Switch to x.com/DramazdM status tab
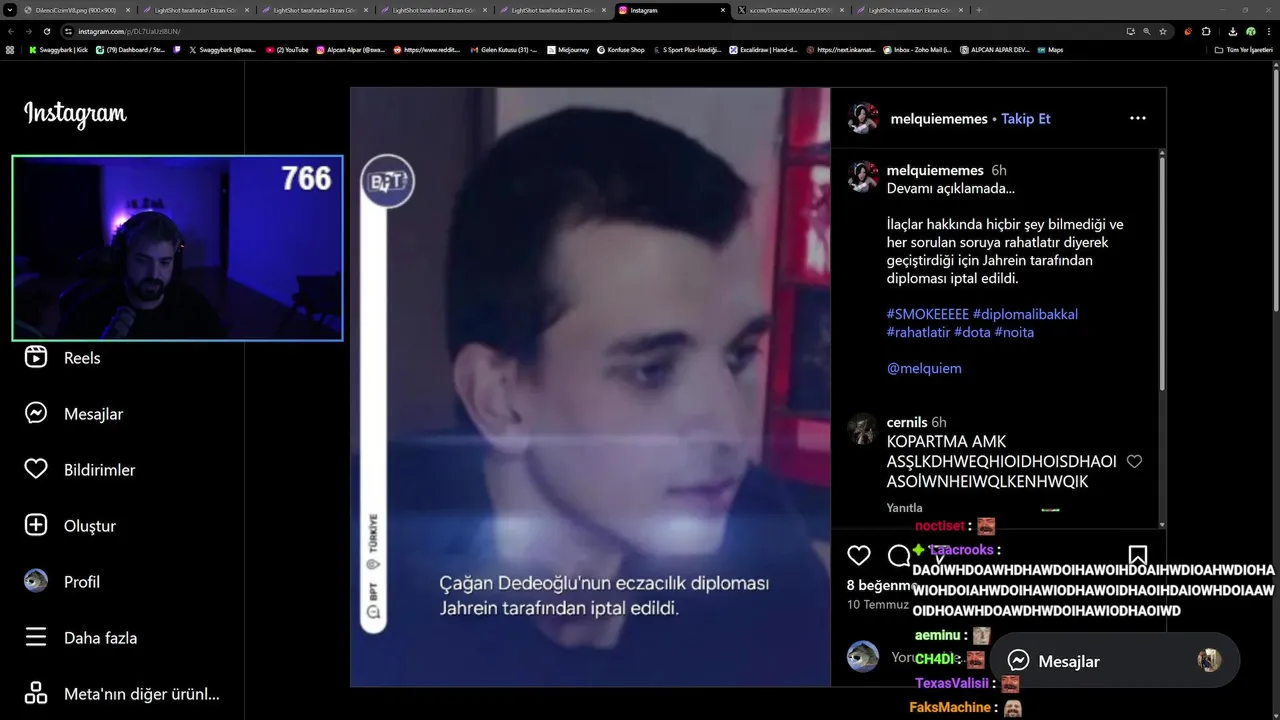 coord(790,10)
